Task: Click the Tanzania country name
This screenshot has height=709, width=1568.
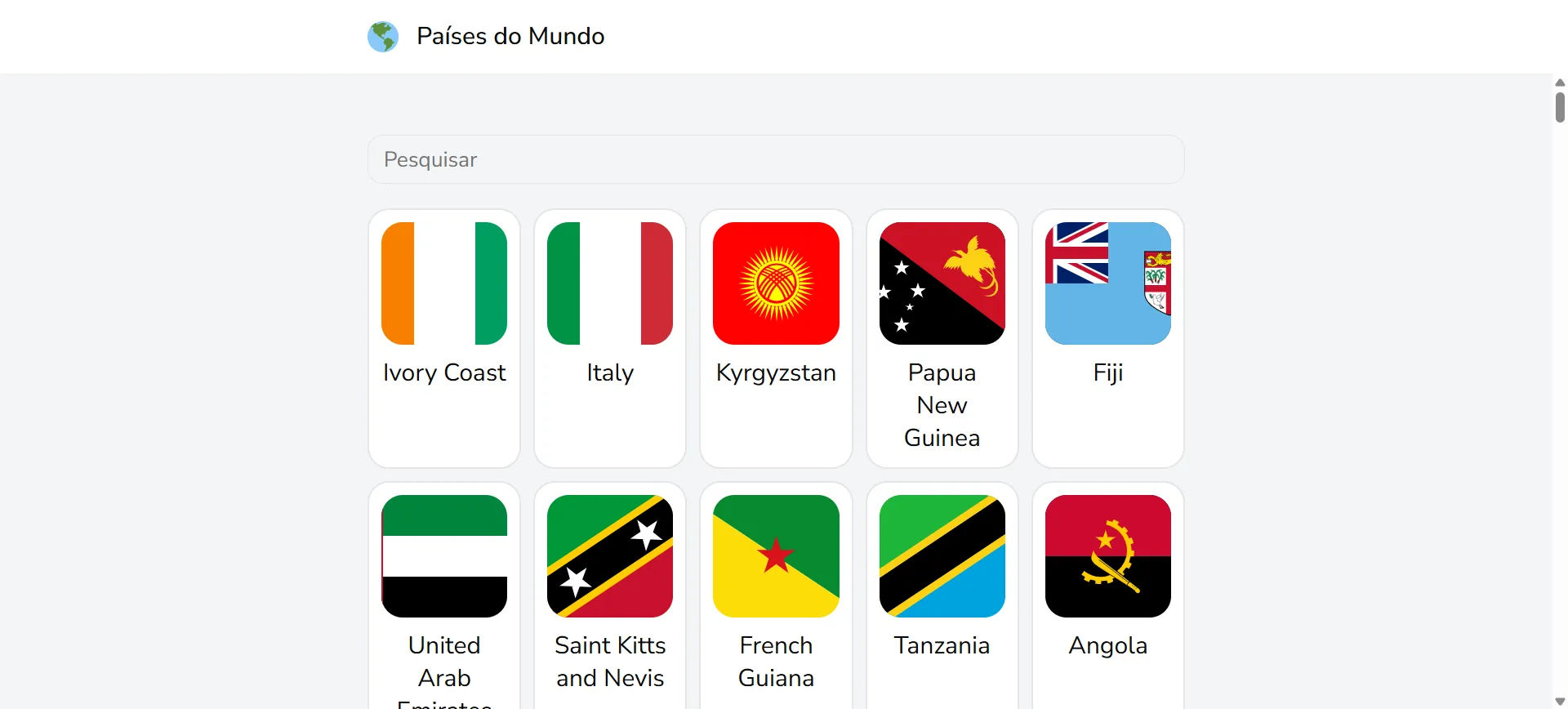Action: pos(942,645)
